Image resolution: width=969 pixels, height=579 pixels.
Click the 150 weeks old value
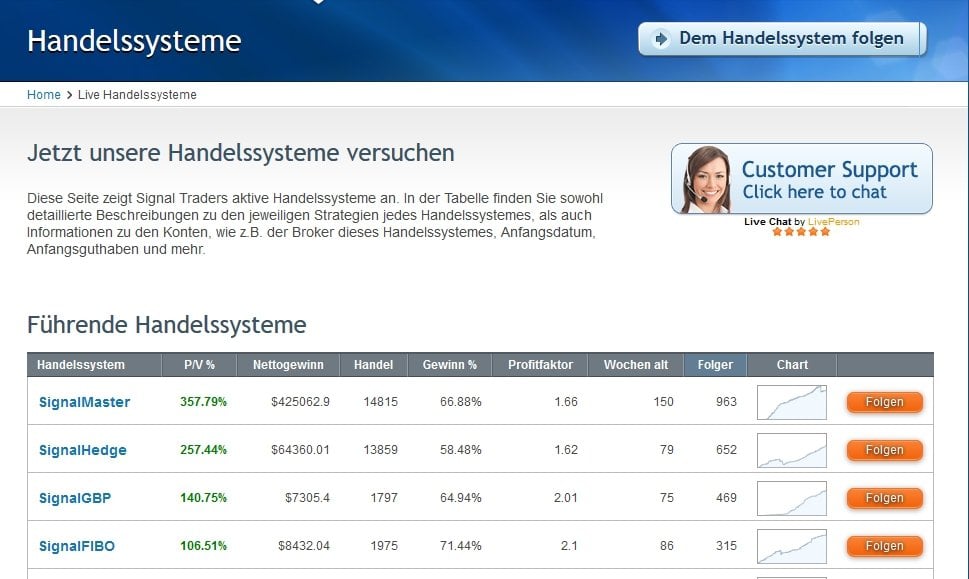click(663, 402)
